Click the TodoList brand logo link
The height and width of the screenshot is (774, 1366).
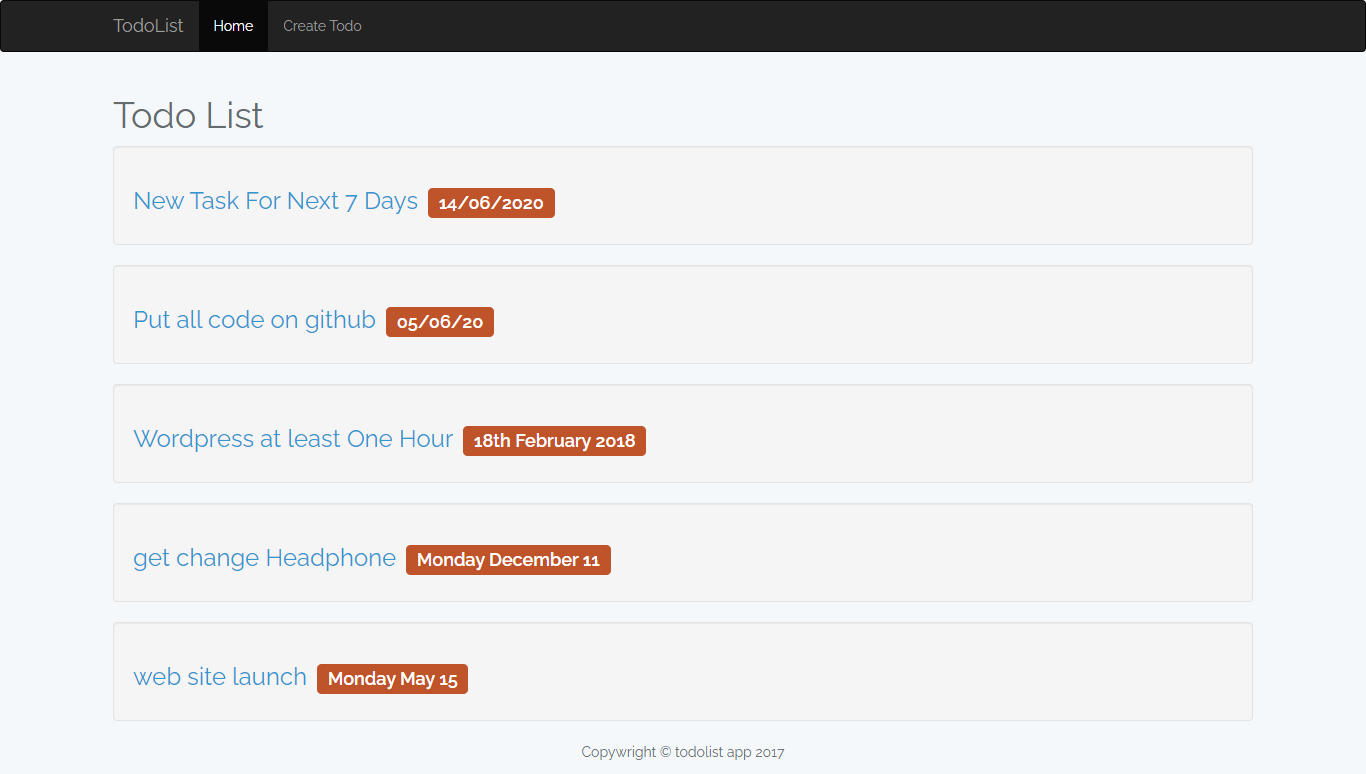148,26
